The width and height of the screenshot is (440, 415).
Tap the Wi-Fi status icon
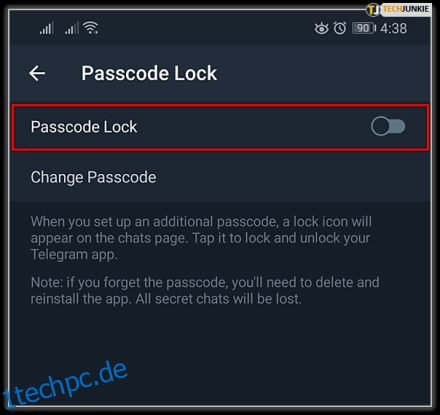[91, 28]
